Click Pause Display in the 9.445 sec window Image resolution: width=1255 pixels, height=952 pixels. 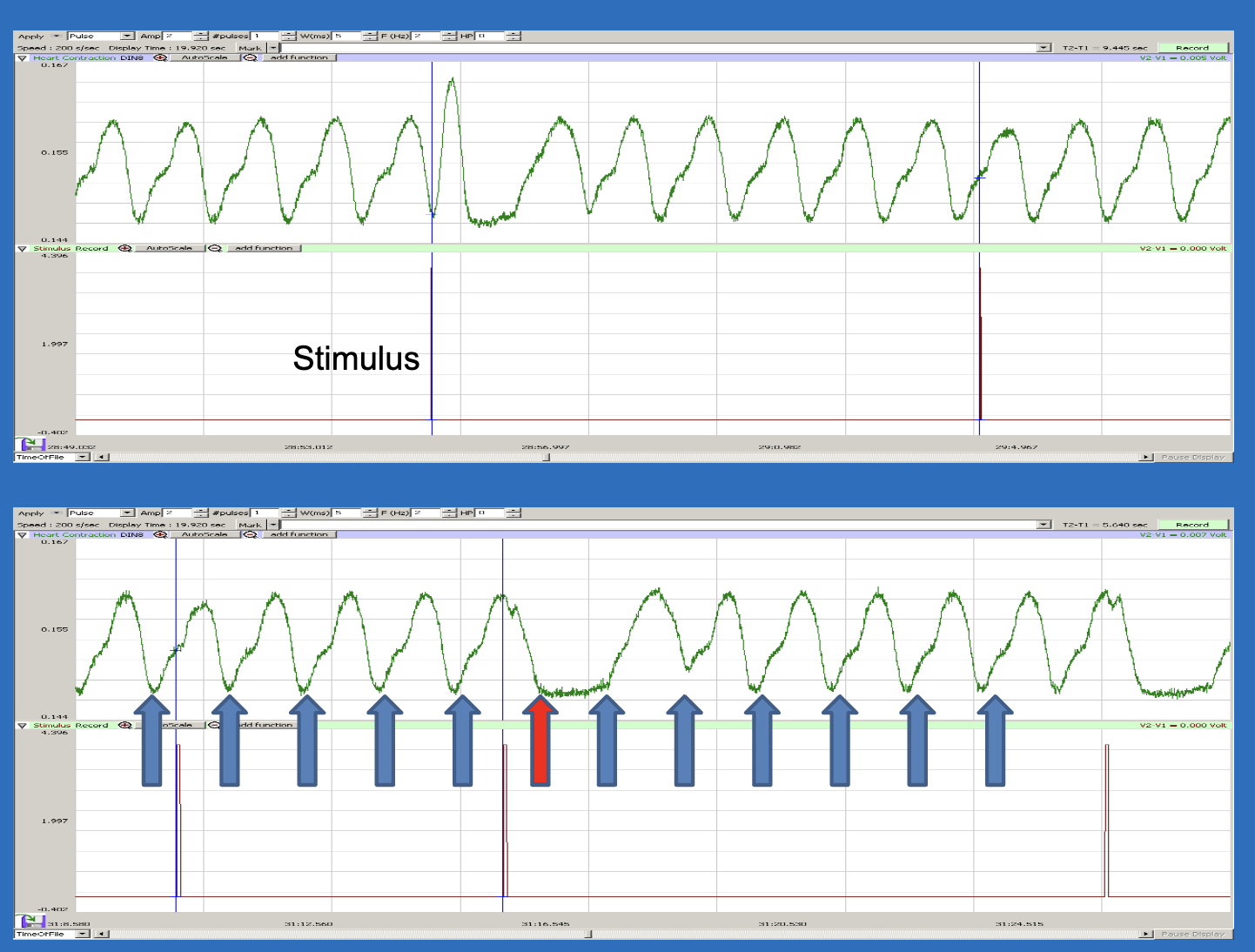click(x=1192, y=457)
